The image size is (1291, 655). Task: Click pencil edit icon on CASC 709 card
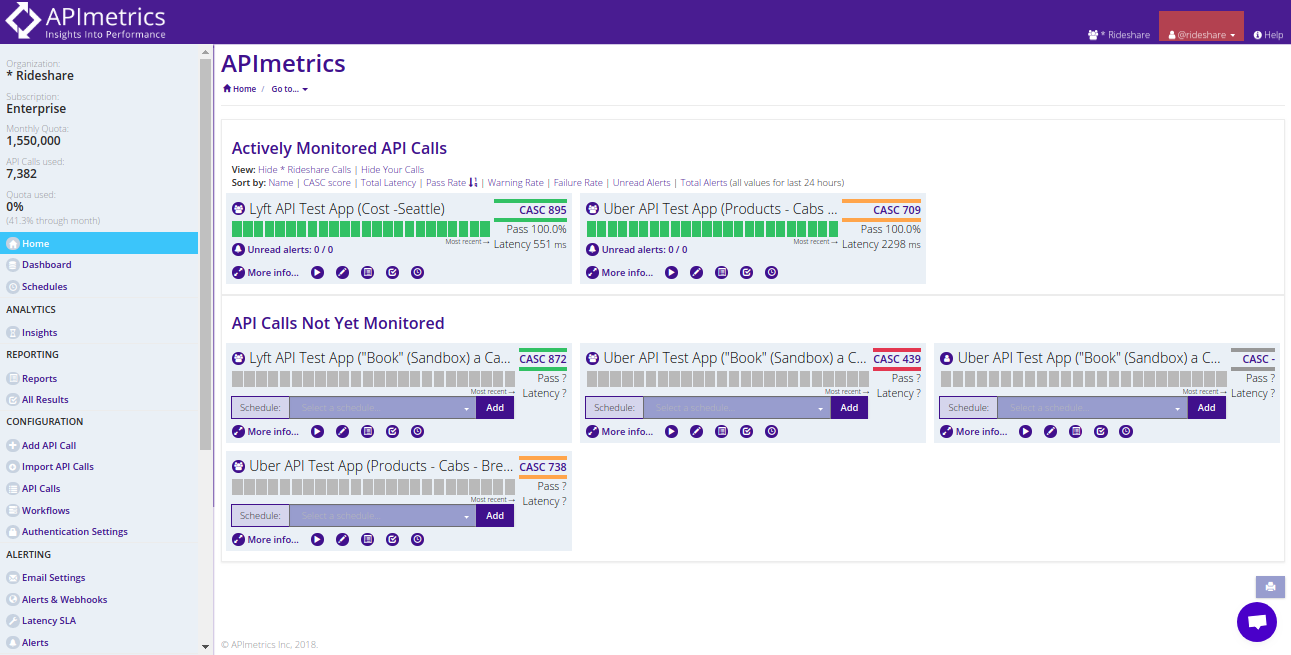tap(696, 272)
